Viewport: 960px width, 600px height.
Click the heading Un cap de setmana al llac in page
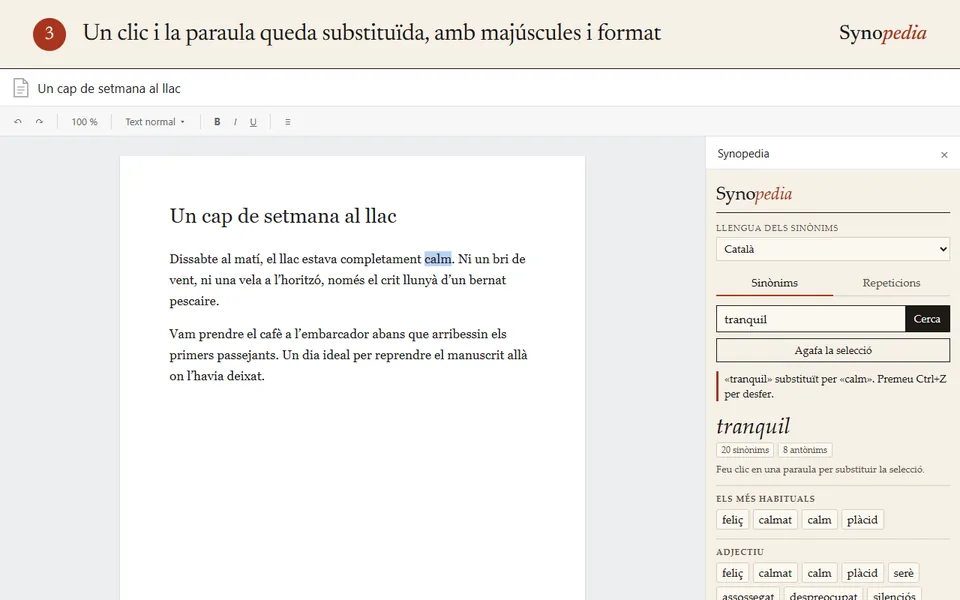pos(283,216)
